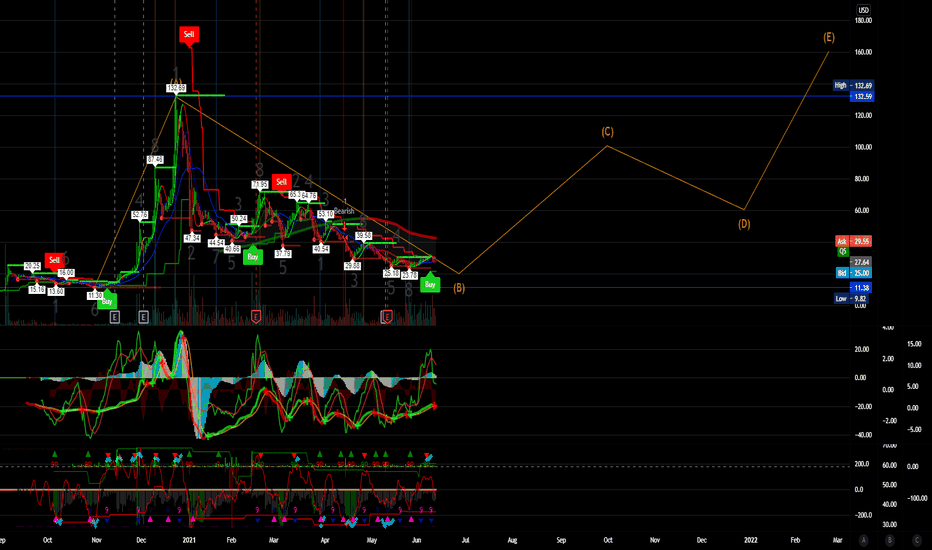Screen dimensions: 932x550
Task: Click the 20.25 pivot label
Action: [x=32, y=266]
